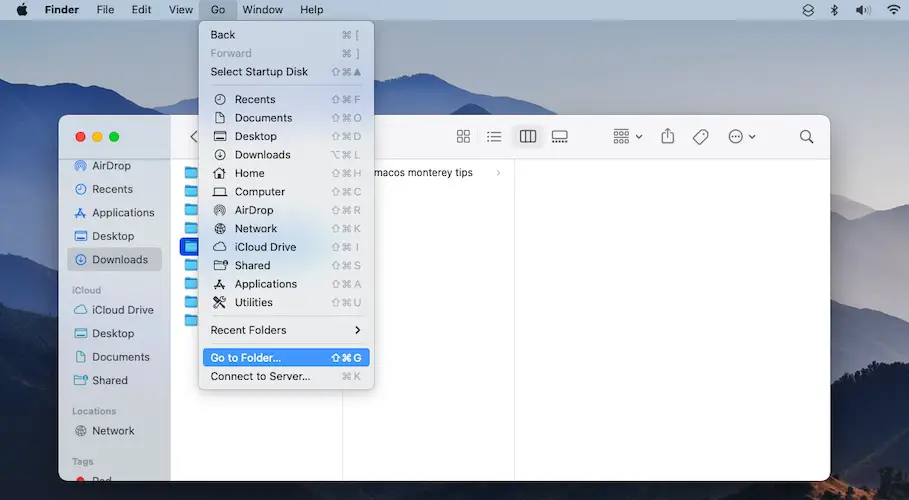Click the Share icon in toolbar
Screen dimensions: 909x500
point(668,137)
